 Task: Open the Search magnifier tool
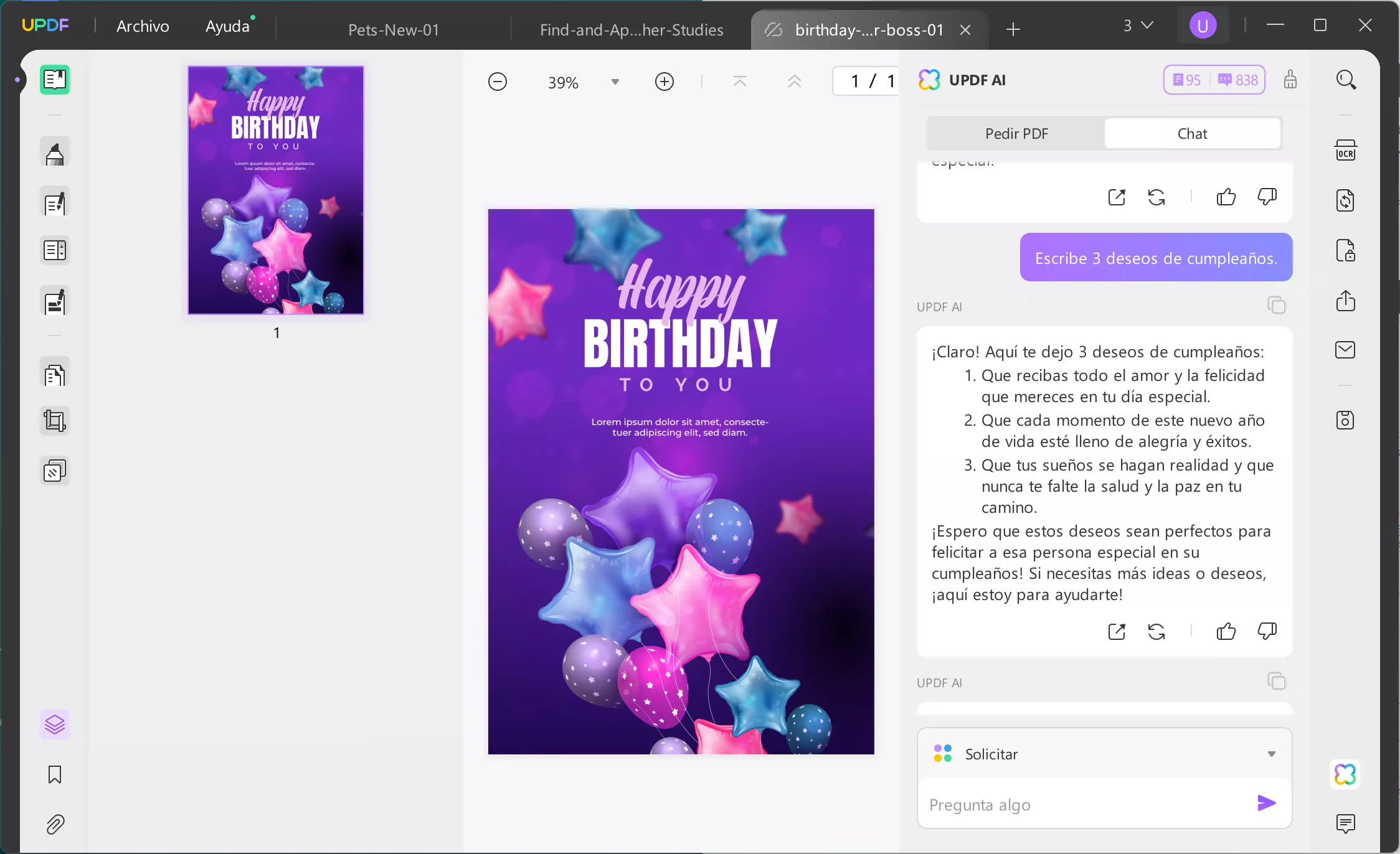1346,80
